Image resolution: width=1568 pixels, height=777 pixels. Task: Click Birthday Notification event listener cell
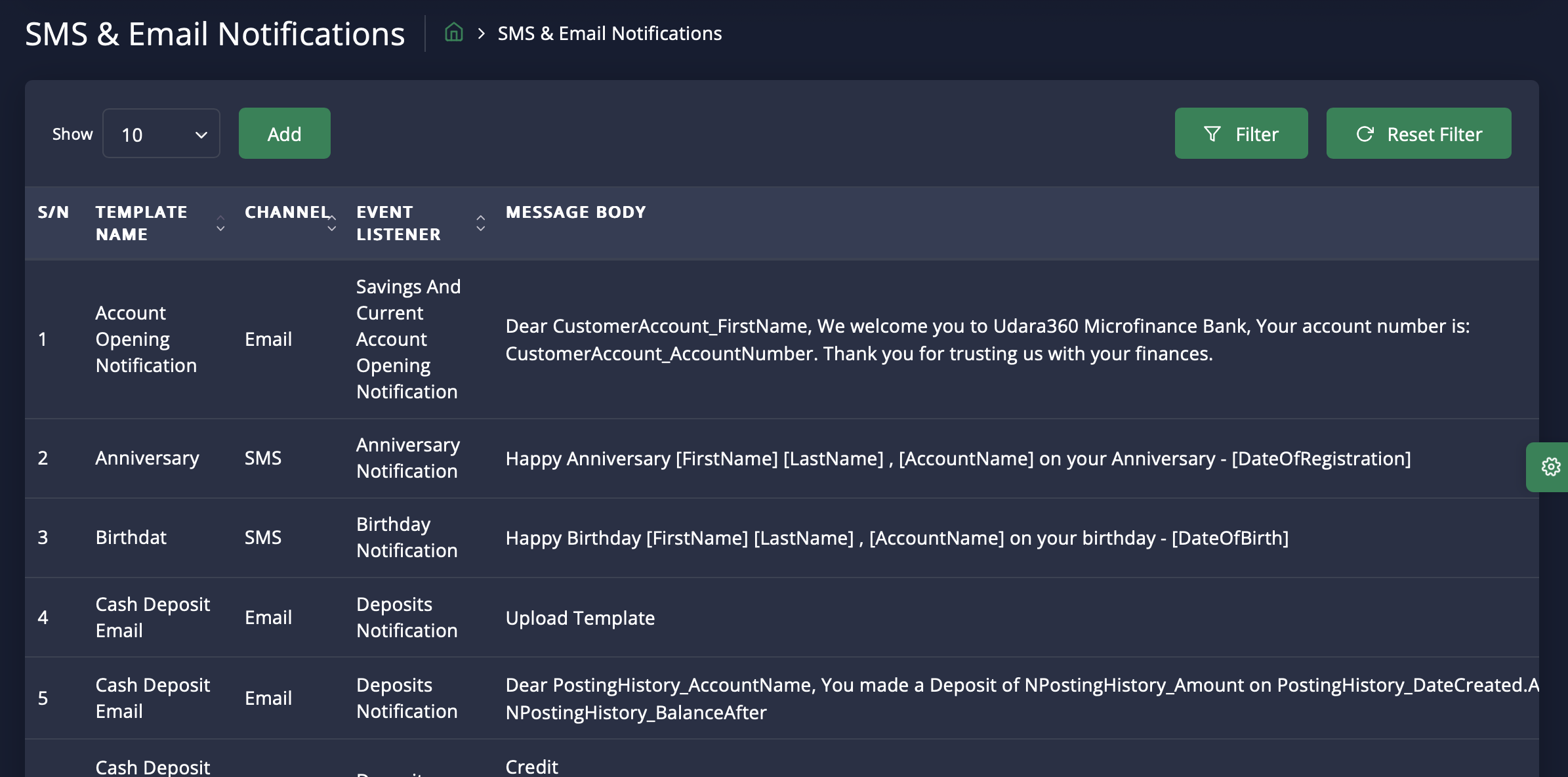pos(406,537)
